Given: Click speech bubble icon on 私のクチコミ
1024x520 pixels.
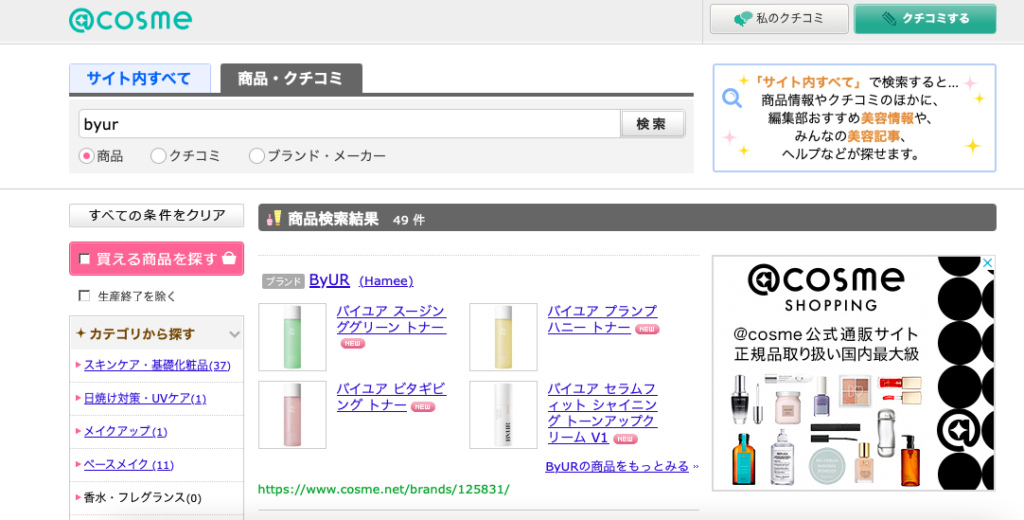Looking at the screenshot, I should (743, 19).
